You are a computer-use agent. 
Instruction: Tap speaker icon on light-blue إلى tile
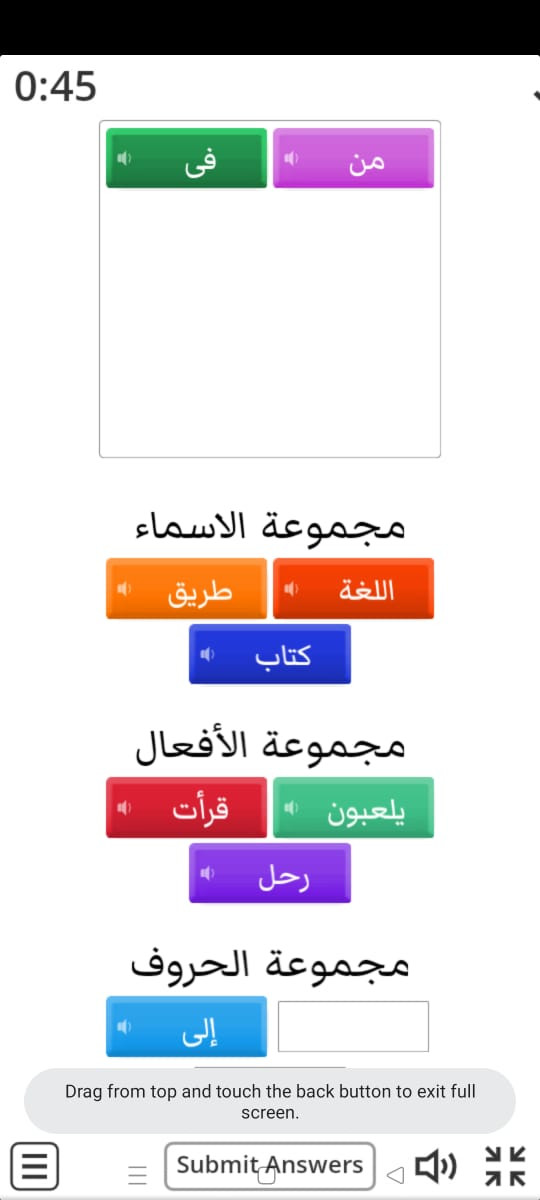(x=122, y=1026)
